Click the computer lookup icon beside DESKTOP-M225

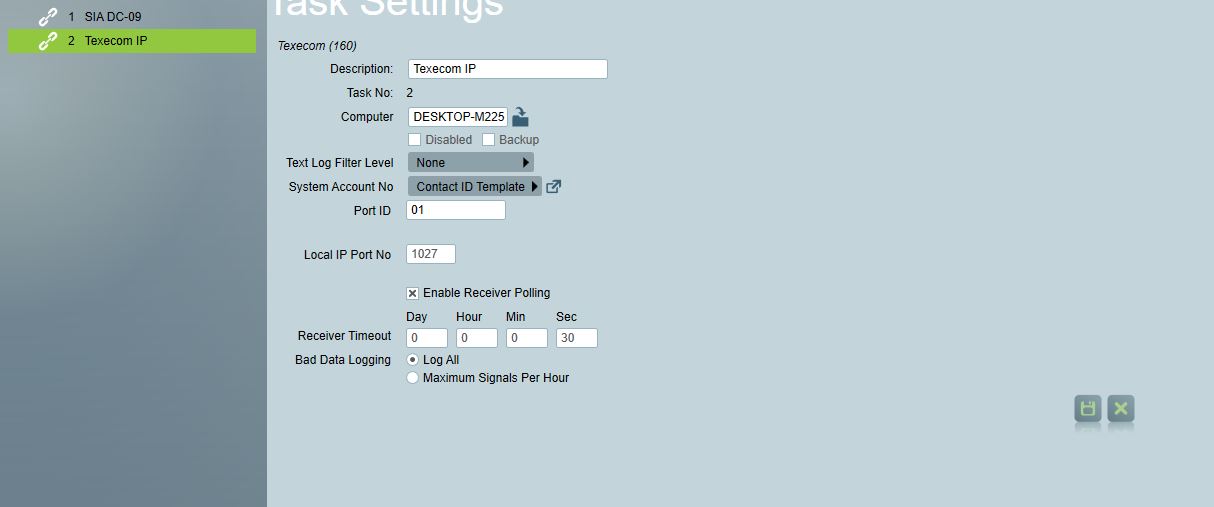click(520, 117)
